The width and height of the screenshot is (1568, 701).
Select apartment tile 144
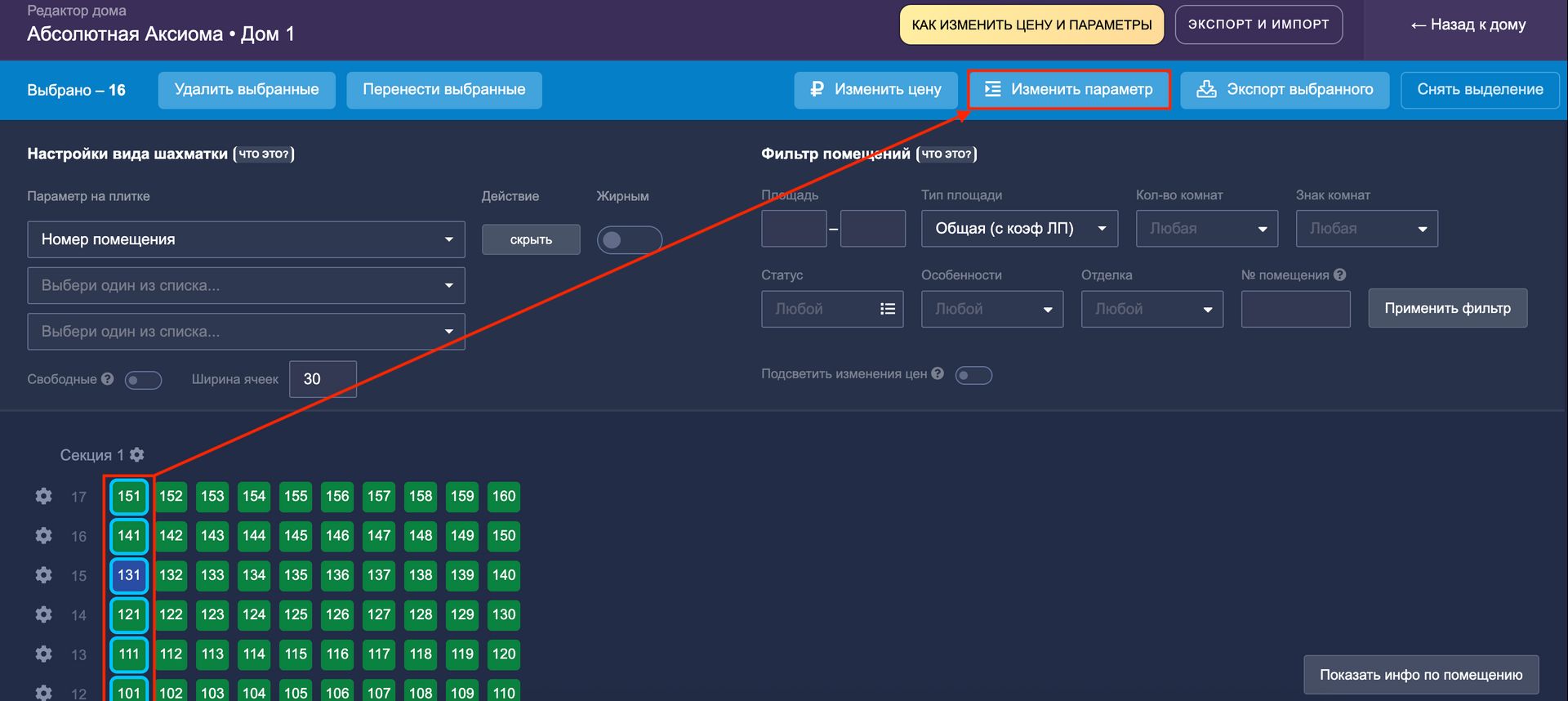[254, 535]
